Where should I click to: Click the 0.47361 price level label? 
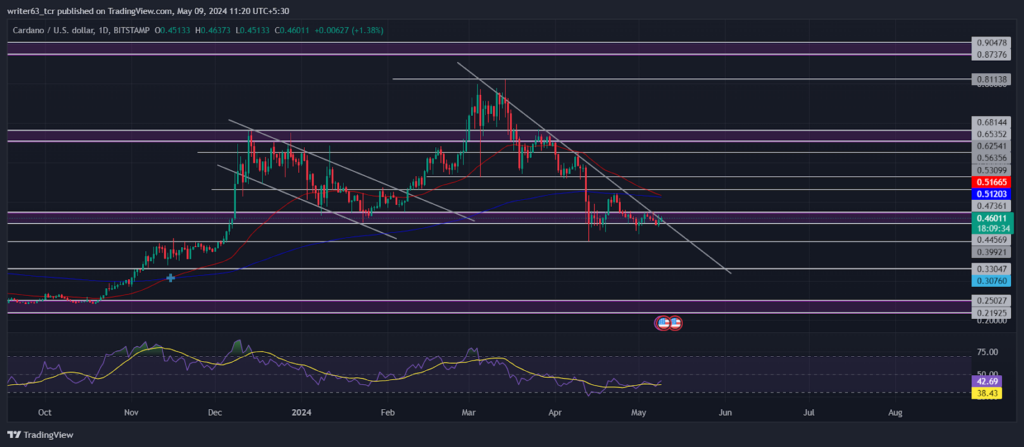click(x=992, y=205)
